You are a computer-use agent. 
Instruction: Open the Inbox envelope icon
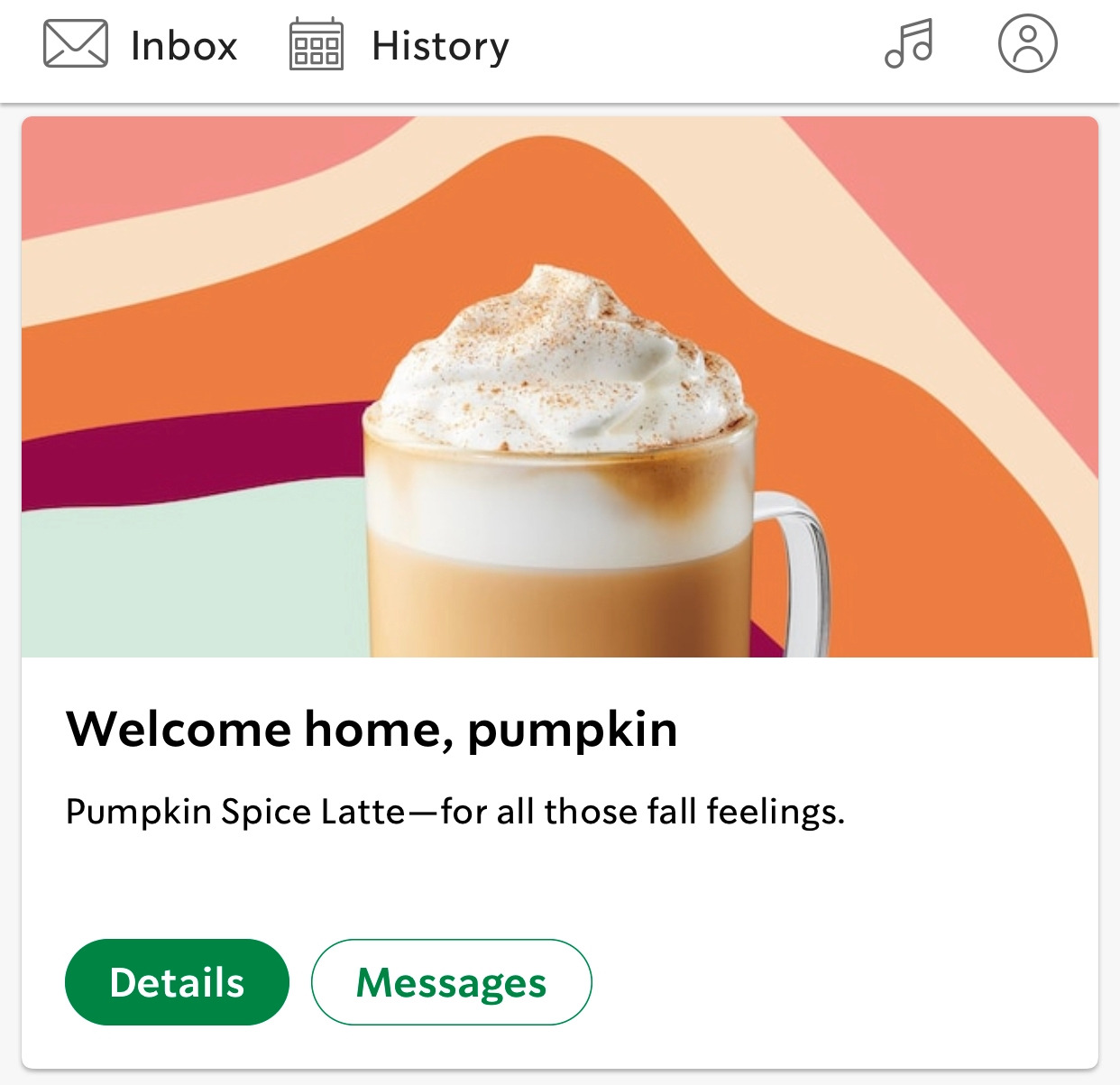[76, 44]
